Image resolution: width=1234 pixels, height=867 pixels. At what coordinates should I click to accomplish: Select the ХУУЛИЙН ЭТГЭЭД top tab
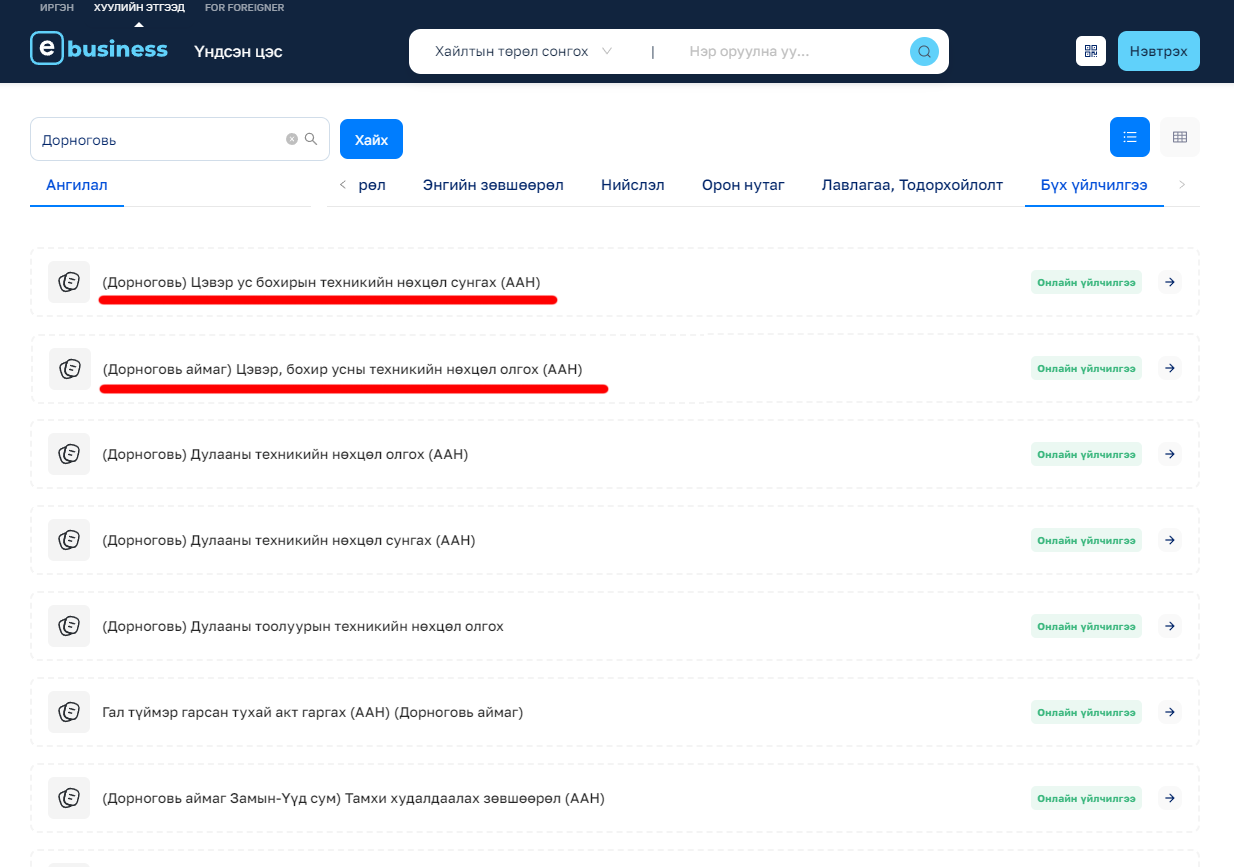[x=139, y=8]
